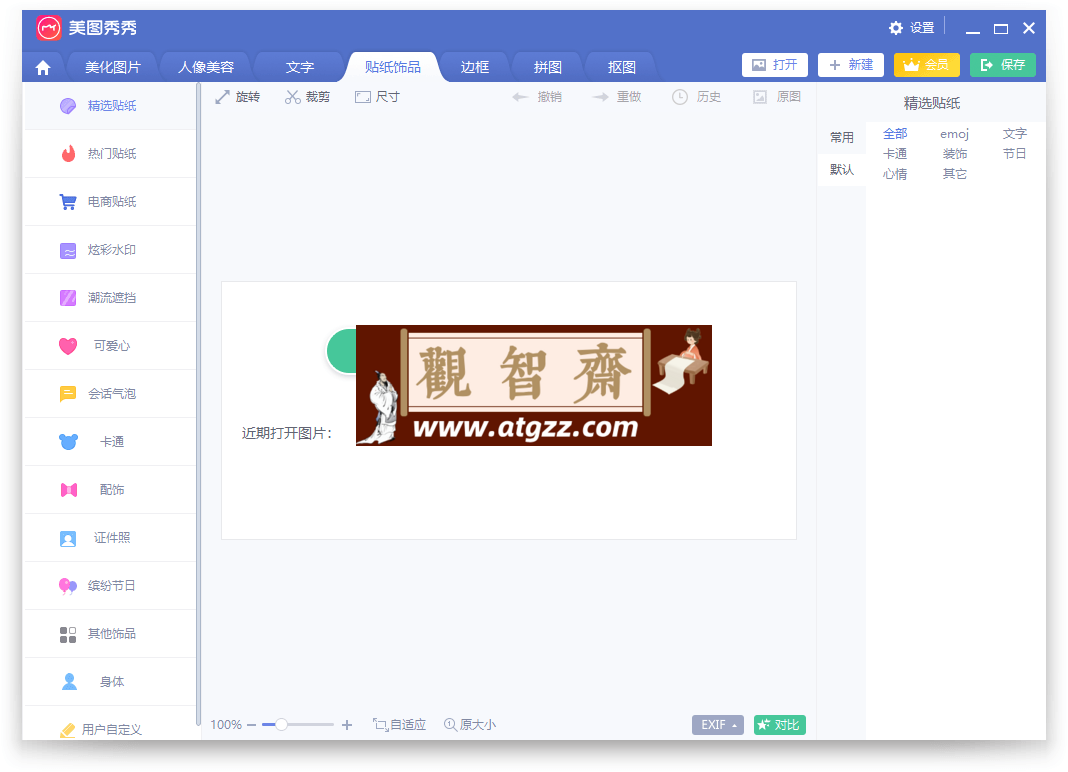Viewport: 1068px width, 772px height.
Task: Filter stickers by emoj
Action: (x=954, y=134)
